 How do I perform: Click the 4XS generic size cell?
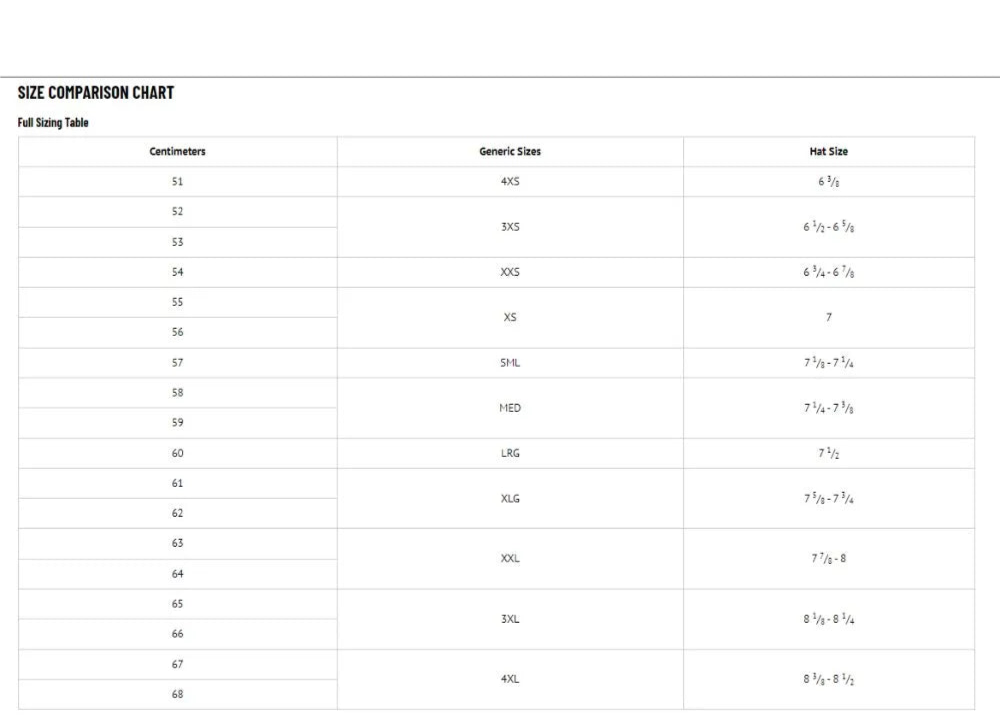[510, 182]
